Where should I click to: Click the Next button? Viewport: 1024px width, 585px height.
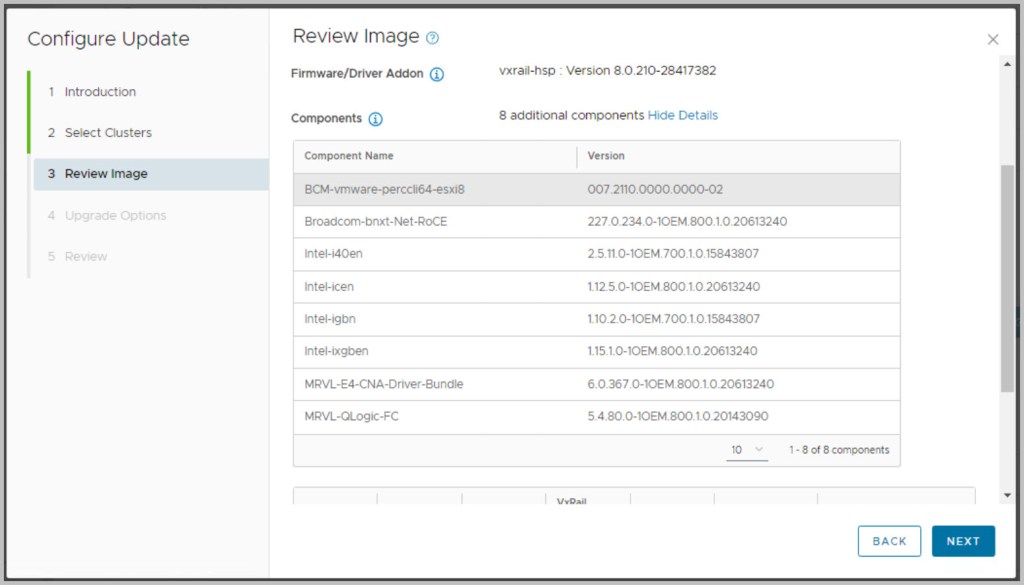[x=962, y=541]
